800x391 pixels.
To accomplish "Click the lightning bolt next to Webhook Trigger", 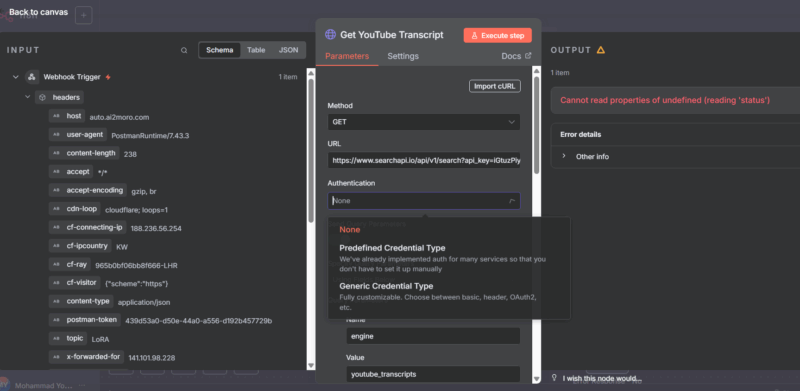I will click(108, 77).
